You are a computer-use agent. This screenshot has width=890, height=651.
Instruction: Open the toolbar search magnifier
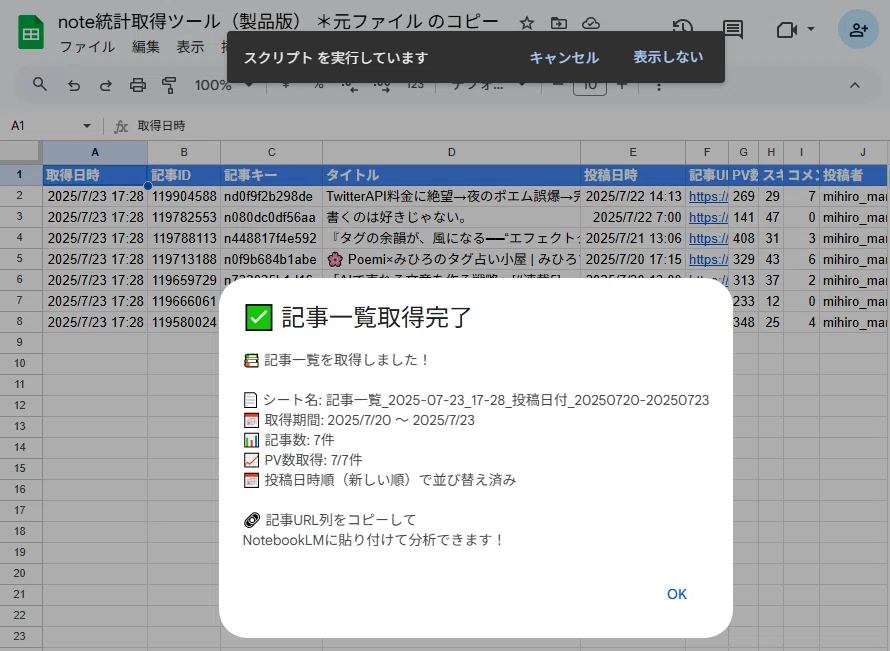click(x=39, y=85)
